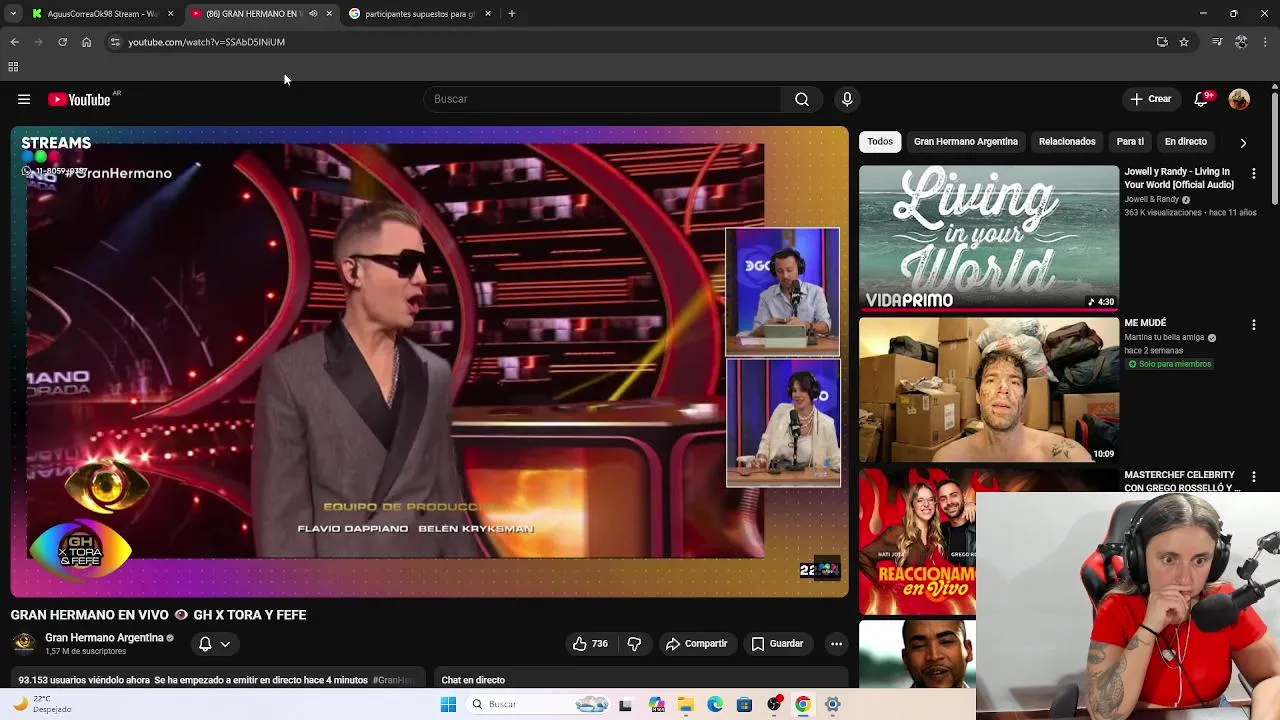Click the Reaccionamos en Vivo thumbnail
Screen dimensions: 1280x720
pos(917,542)
